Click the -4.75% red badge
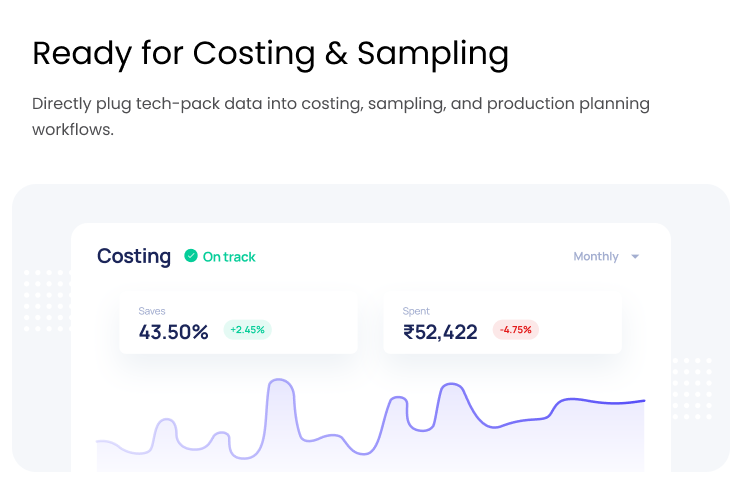742x484 pixels. [x=516, y=329]
